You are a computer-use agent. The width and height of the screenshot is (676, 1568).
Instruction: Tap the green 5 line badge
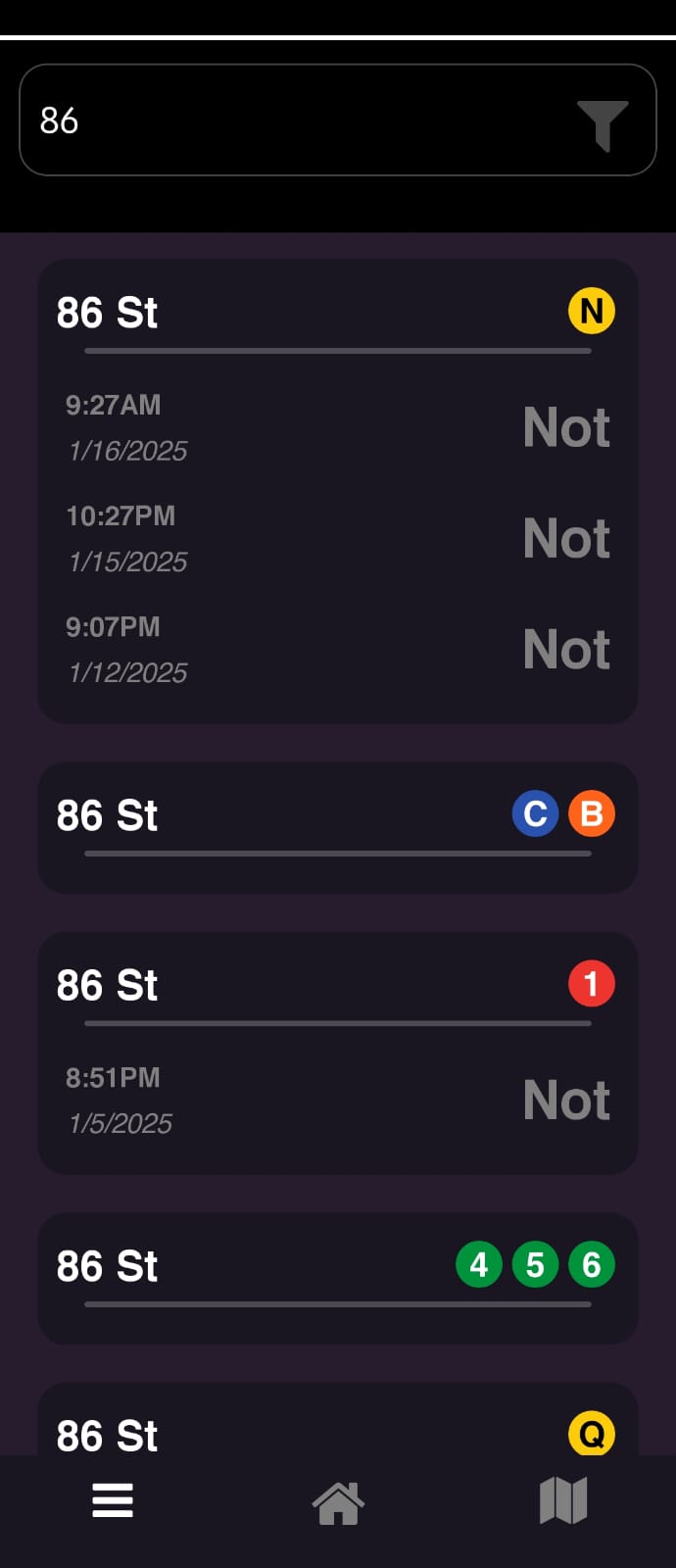click(535, 1265)
